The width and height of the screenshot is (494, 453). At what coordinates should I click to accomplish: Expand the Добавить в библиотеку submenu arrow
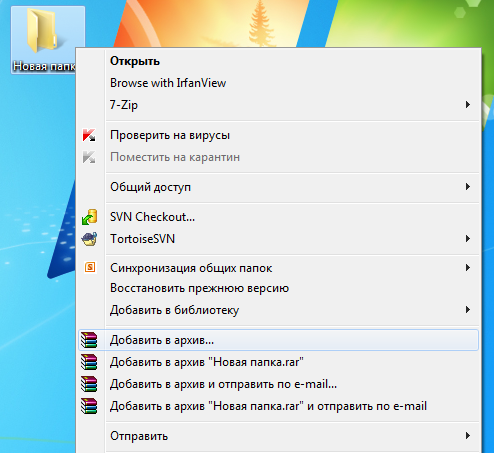468,310
